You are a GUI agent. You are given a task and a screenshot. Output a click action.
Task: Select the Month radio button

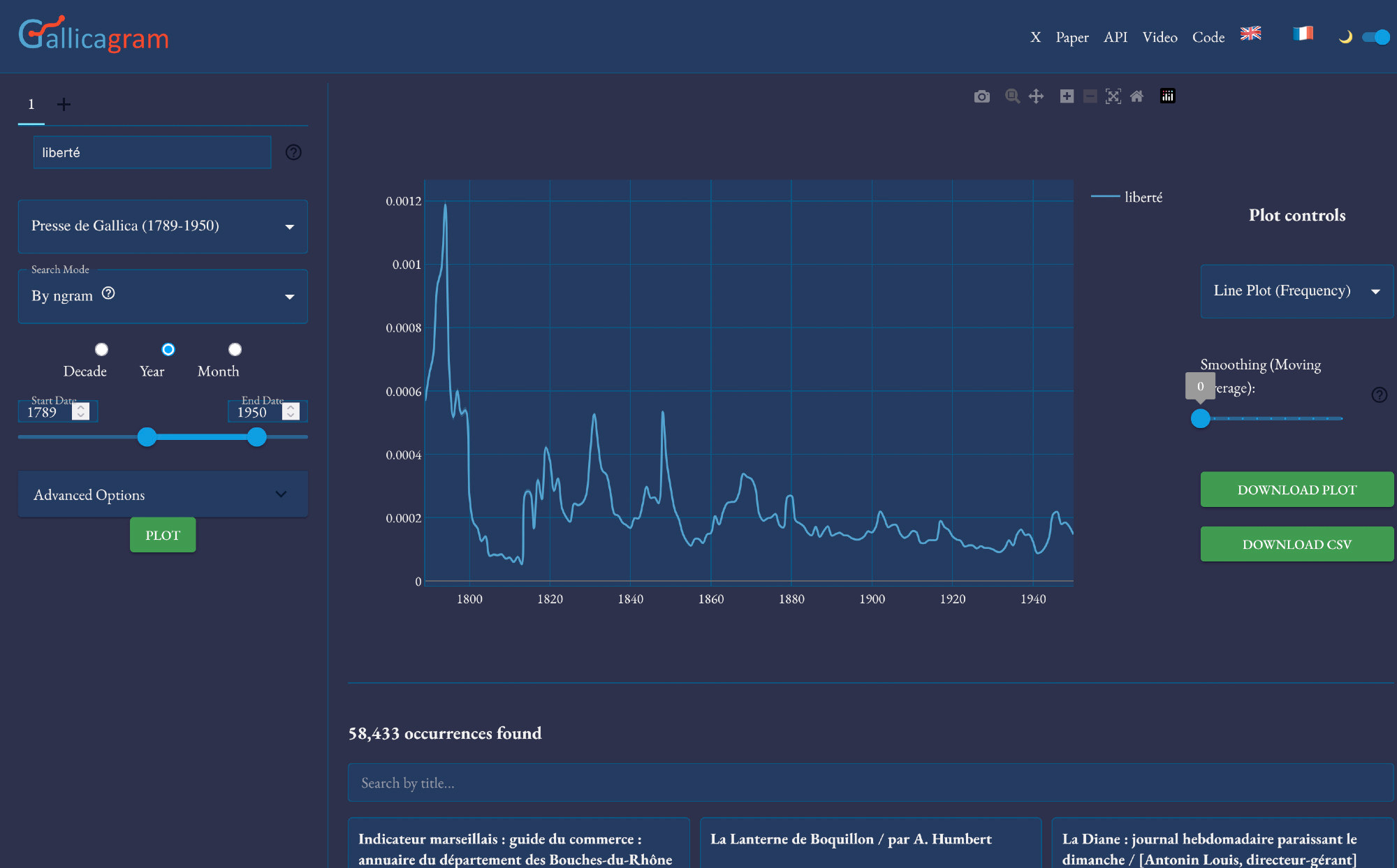[x=235, y=349]
